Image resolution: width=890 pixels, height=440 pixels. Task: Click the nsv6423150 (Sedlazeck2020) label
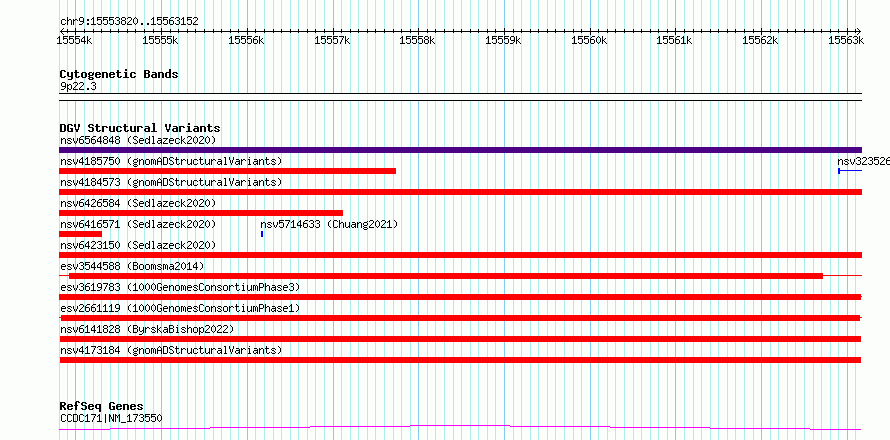138,245
